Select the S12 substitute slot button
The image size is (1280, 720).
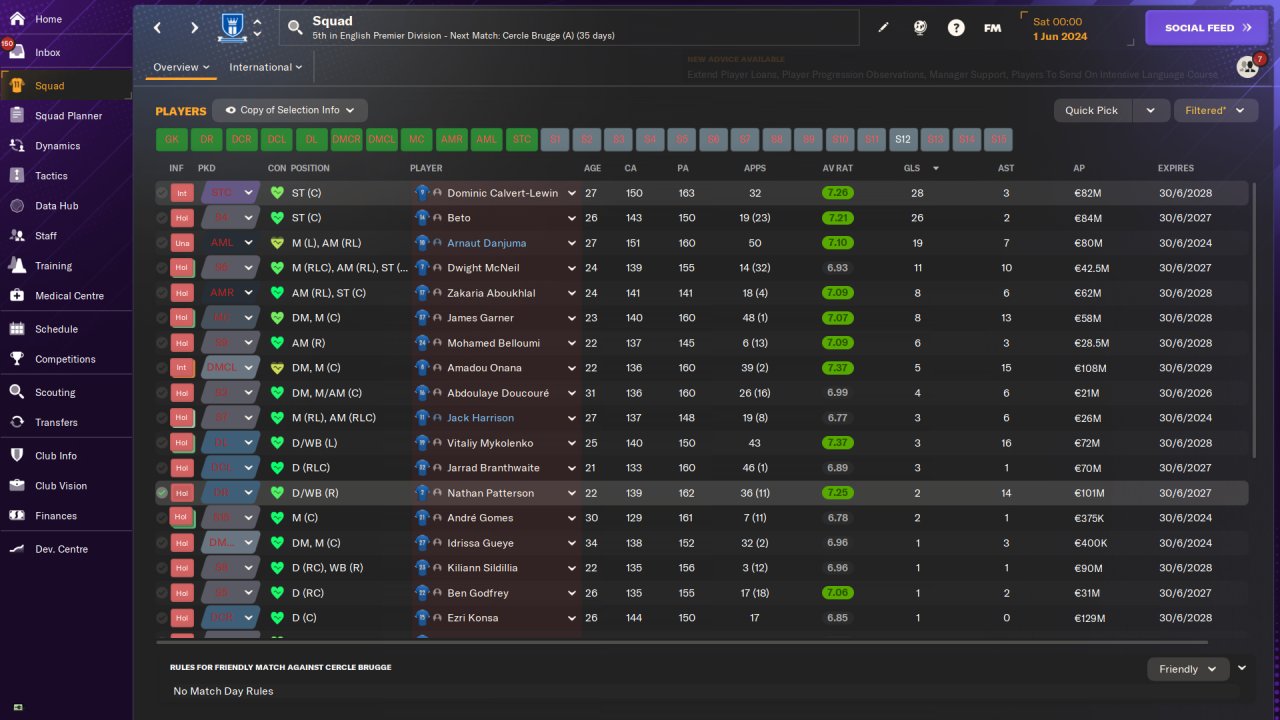pos(903,140)
